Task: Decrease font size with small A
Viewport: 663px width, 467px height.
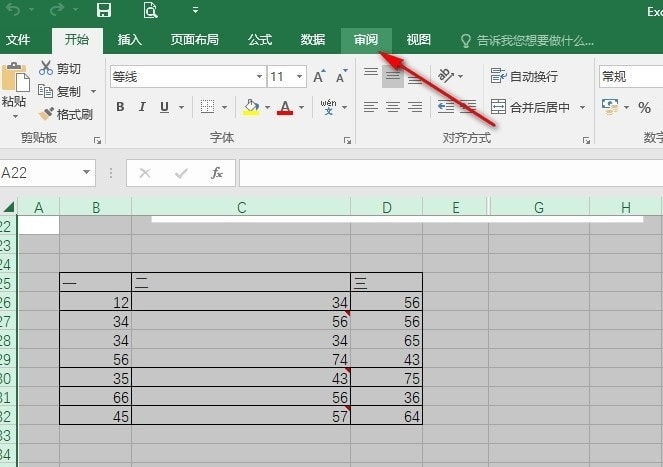Action: [342, 76]
